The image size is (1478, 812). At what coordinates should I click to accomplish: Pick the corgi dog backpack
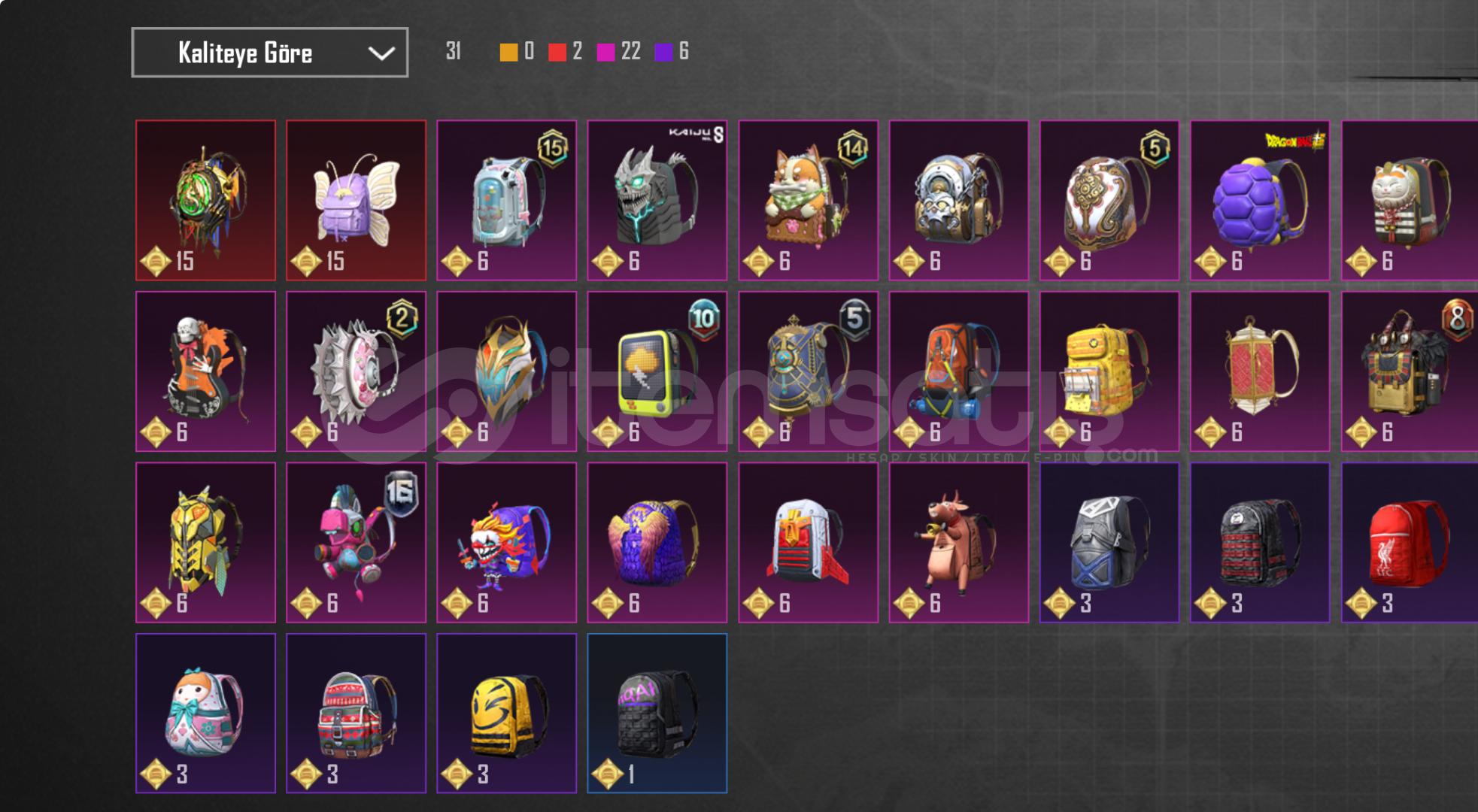808,201
